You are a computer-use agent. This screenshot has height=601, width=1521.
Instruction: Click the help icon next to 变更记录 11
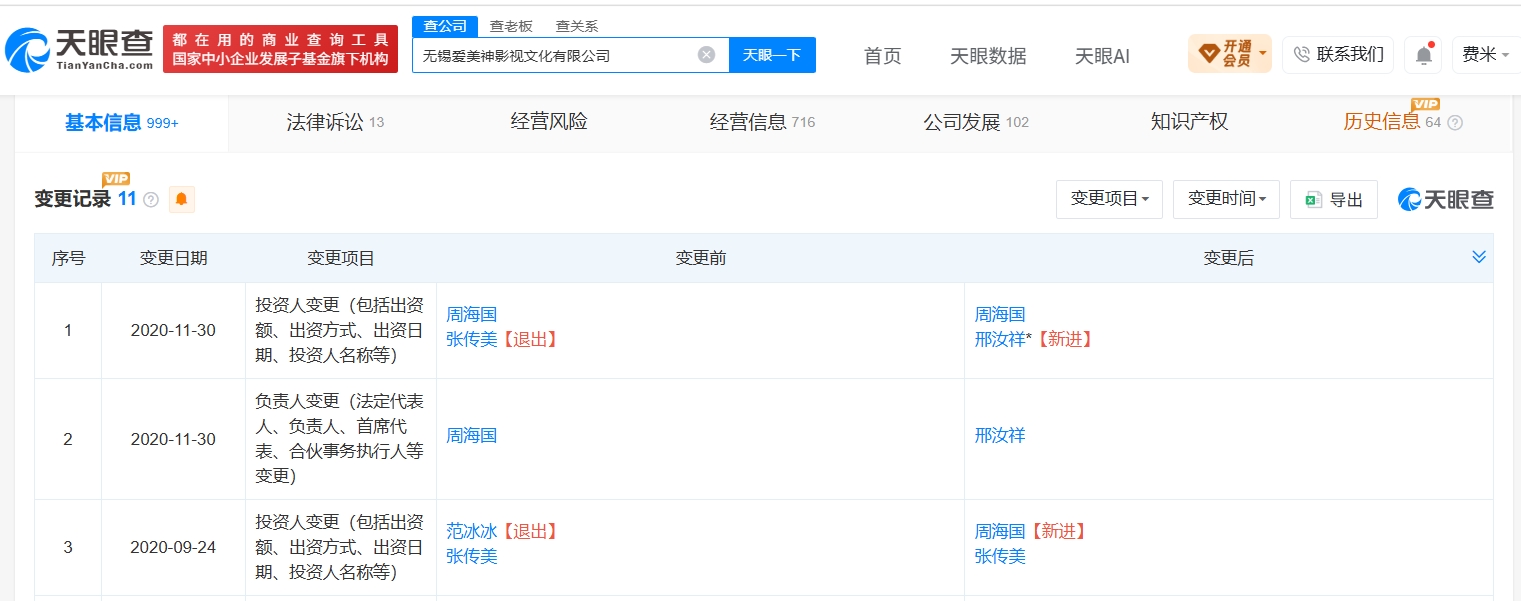(151, 200)
